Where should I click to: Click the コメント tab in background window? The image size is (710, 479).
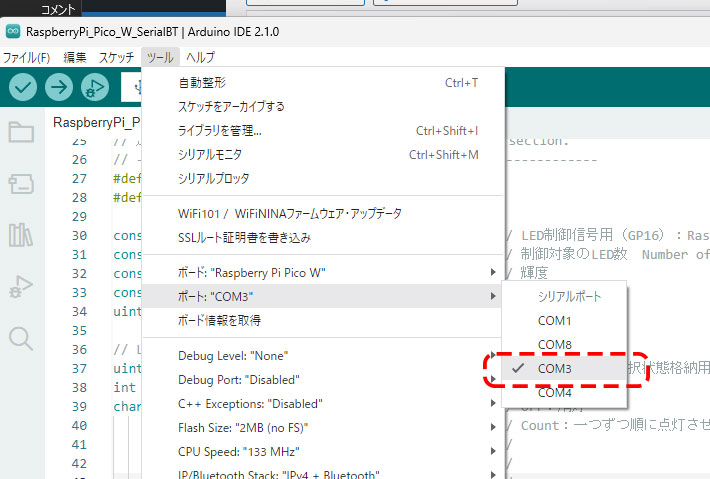click(x=58, y=9)
